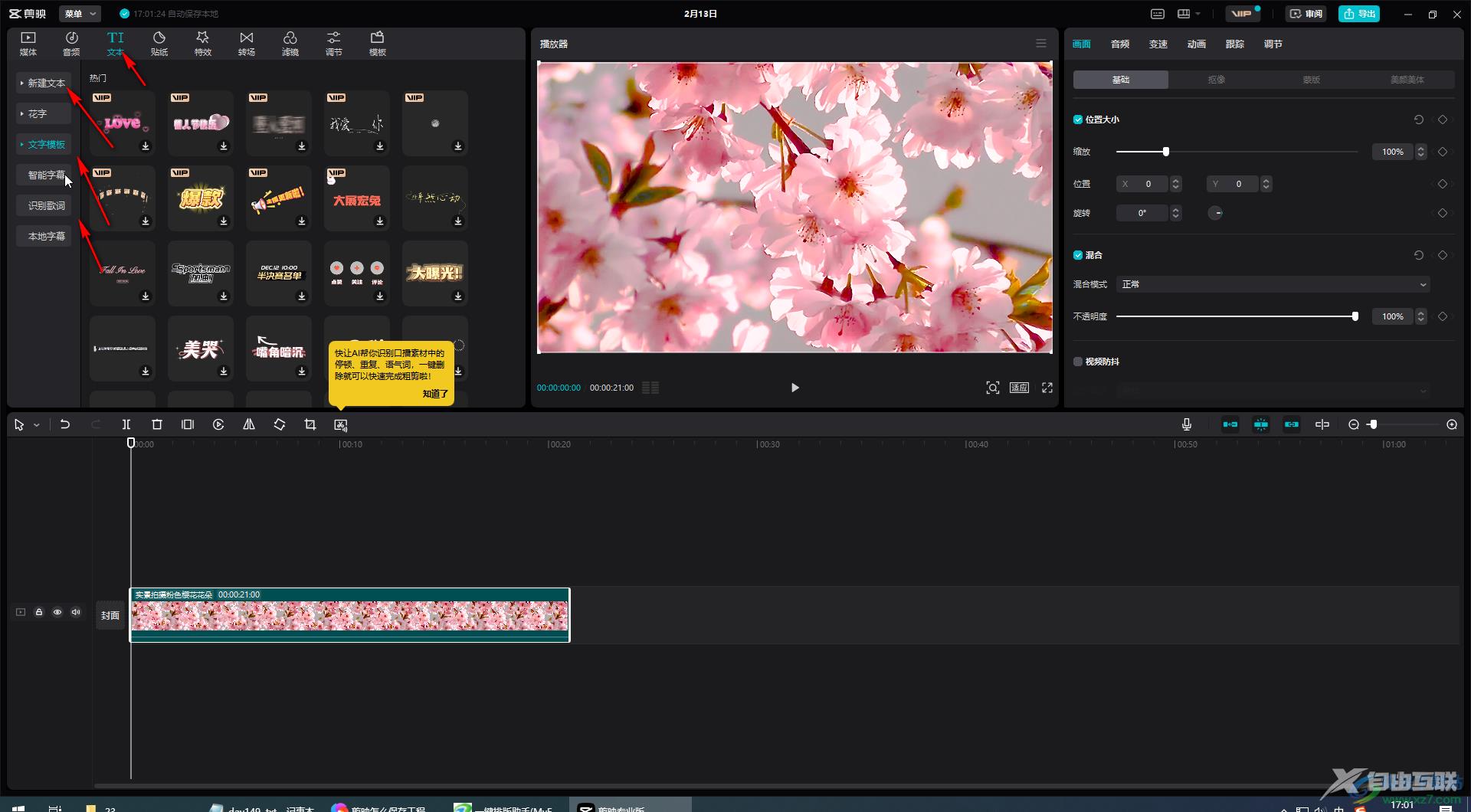This screenshot has width=1471, height=812.
Task: Open the 特效 (effects) panel
Action: [x=203, y=44]
